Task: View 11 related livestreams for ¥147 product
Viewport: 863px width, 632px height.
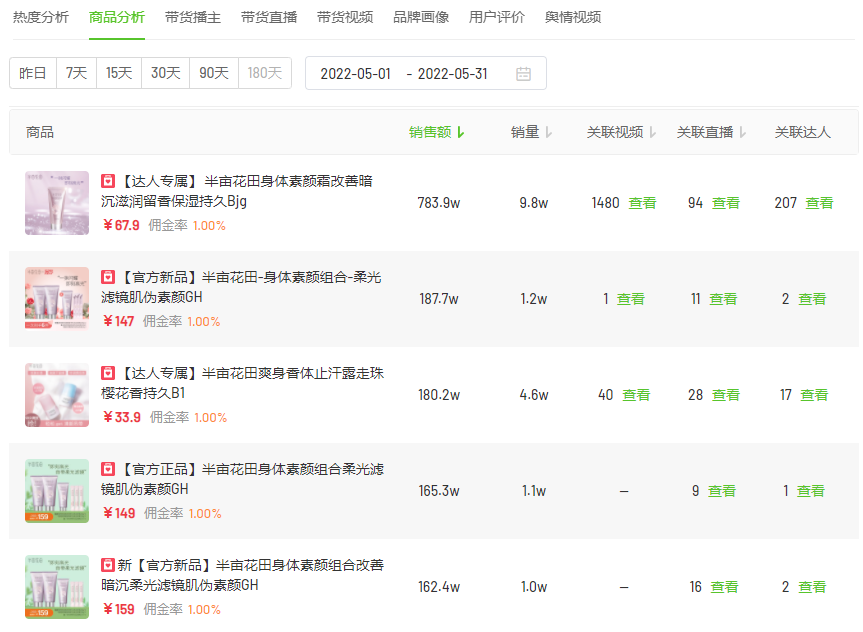Action: coord(723,299)
